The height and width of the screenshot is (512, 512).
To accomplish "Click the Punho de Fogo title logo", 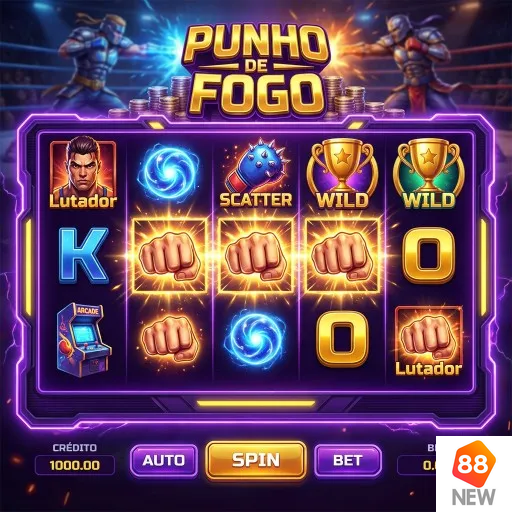I will point(256,70).
